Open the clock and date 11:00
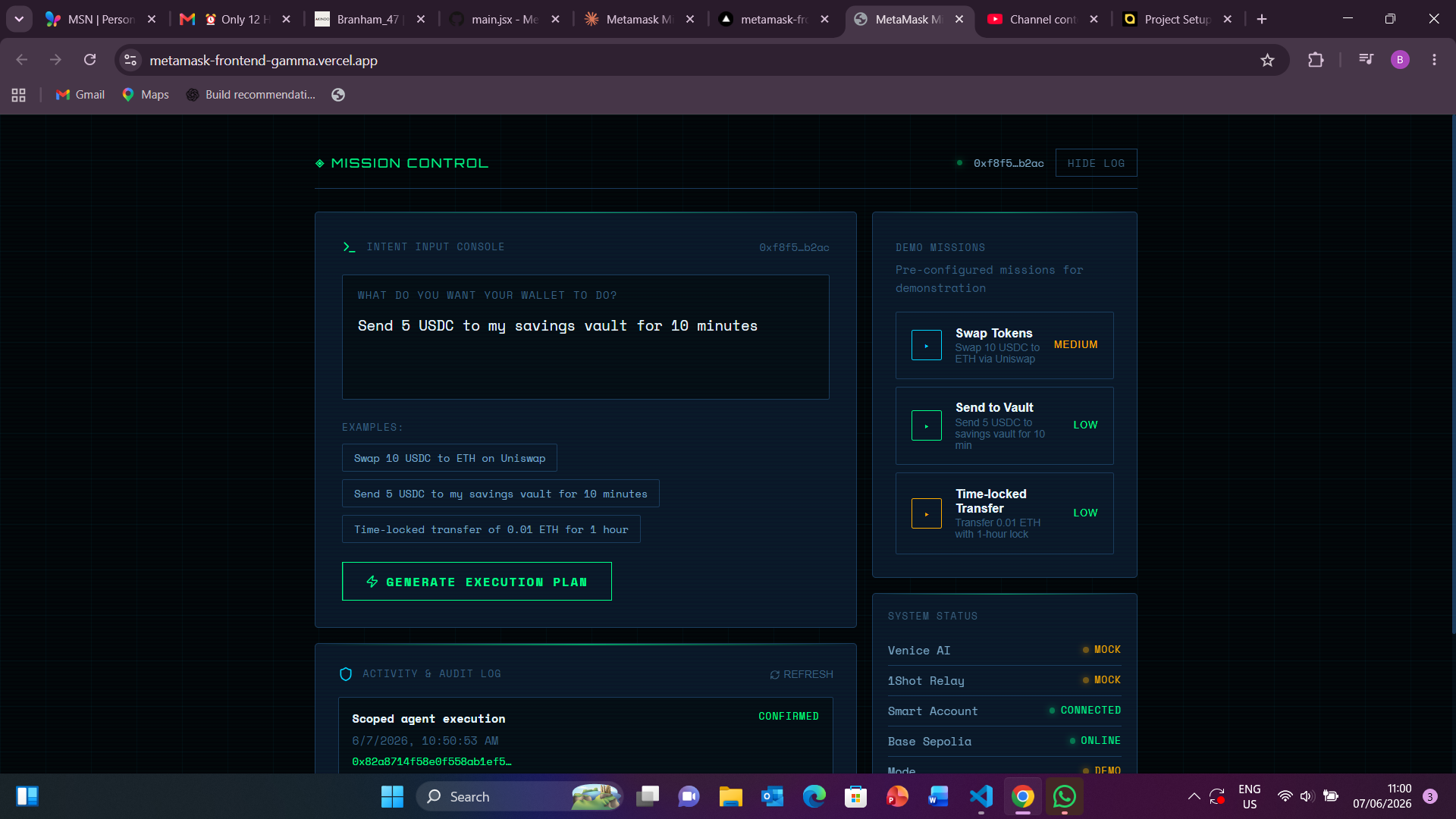The height and width of the screenshot is (819, 1456). pos(1382,796)
